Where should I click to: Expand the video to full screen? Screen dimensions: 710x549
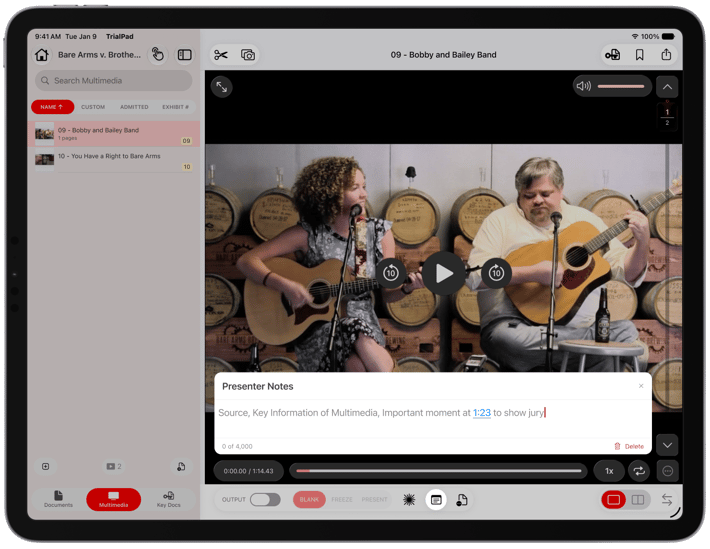[x=221, y=87]
